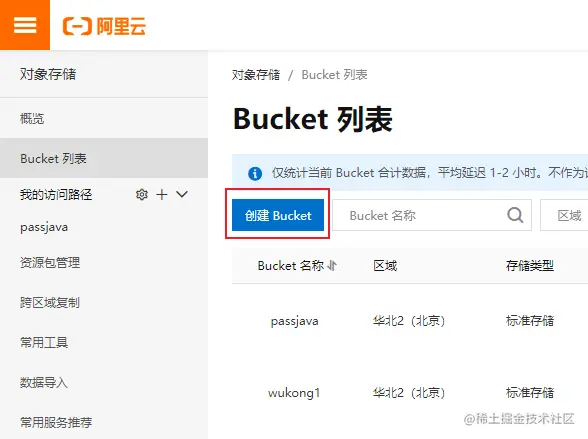The image size is (588, 439).
Task: Click the blue info icon in the notice banner
Action: [x=255, y=173]
